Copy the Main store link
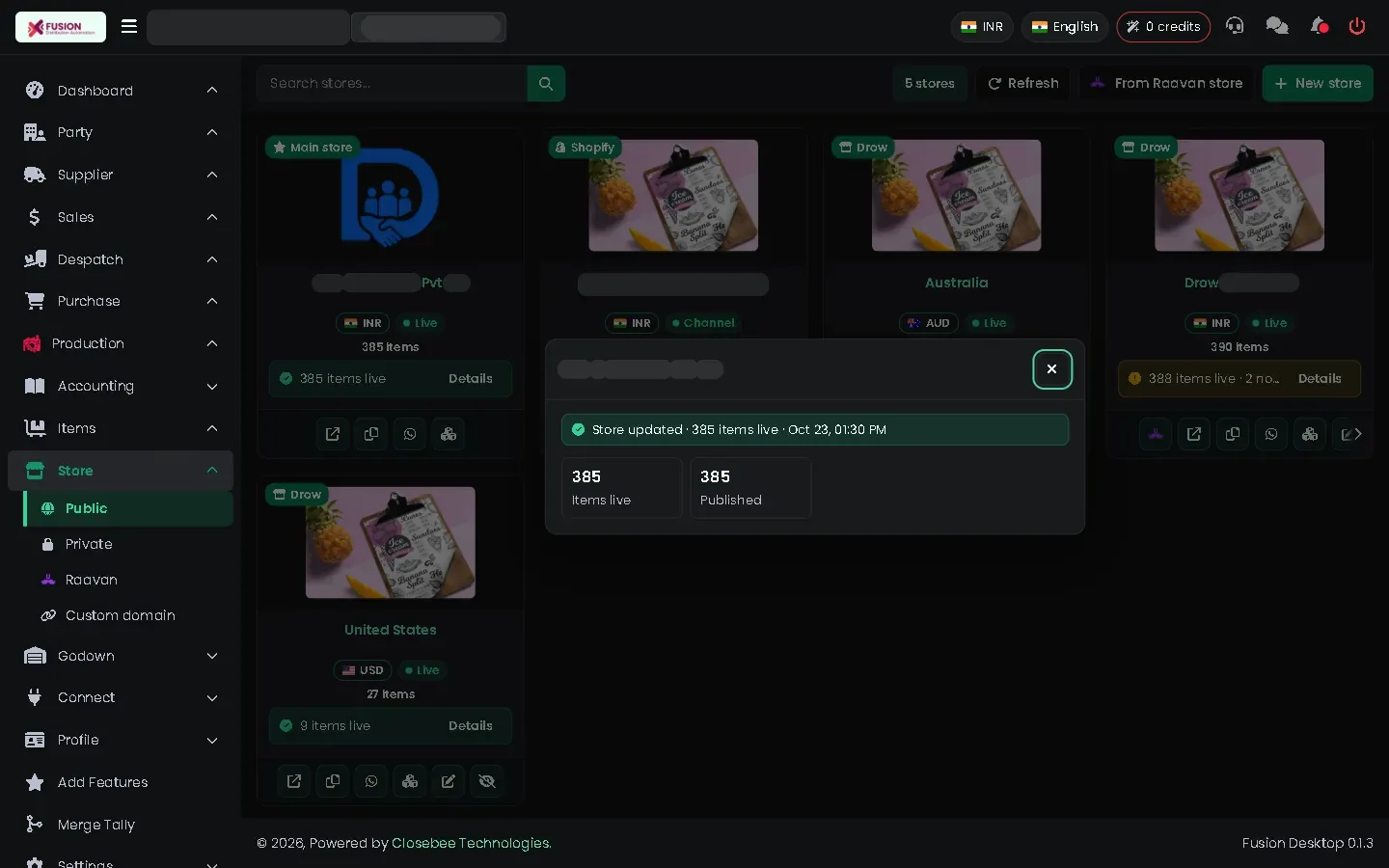 point(371,434)
